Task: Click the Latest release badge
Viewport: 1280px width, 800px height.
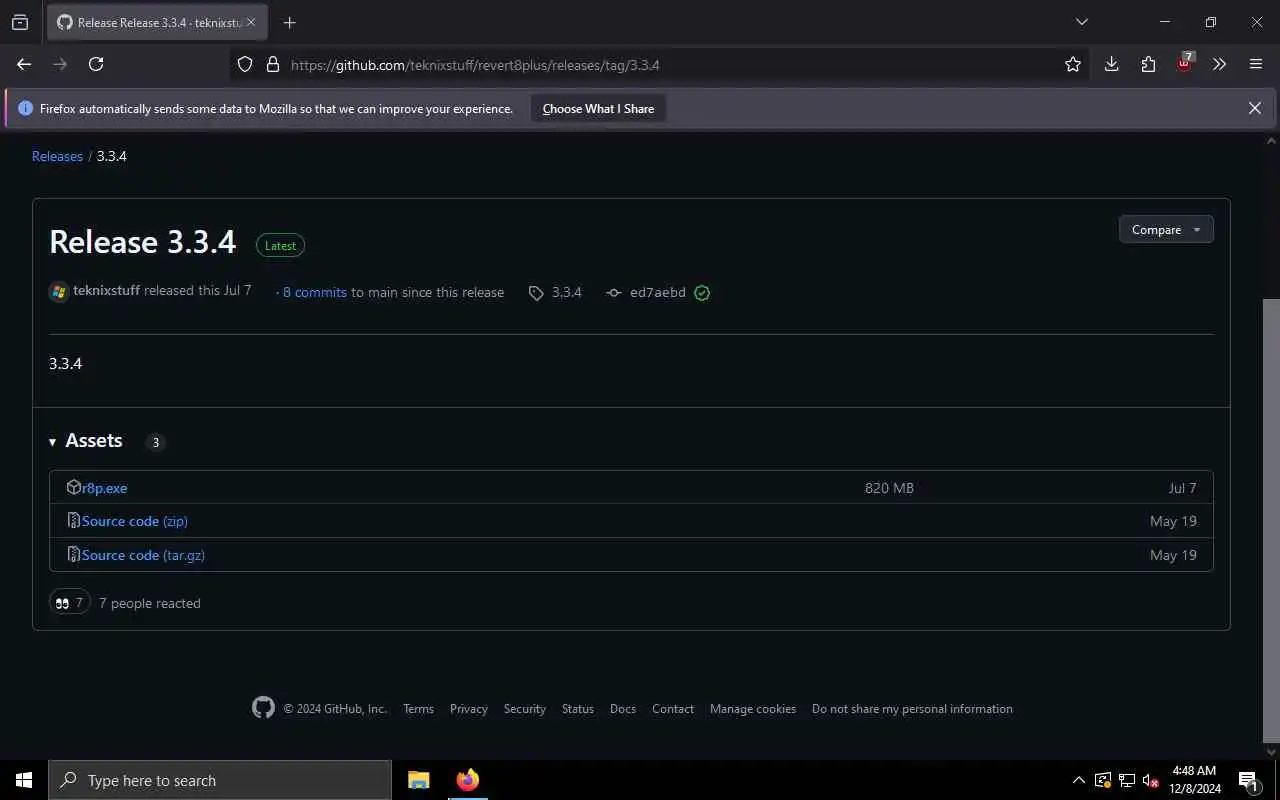Action: tap(280, 245)
